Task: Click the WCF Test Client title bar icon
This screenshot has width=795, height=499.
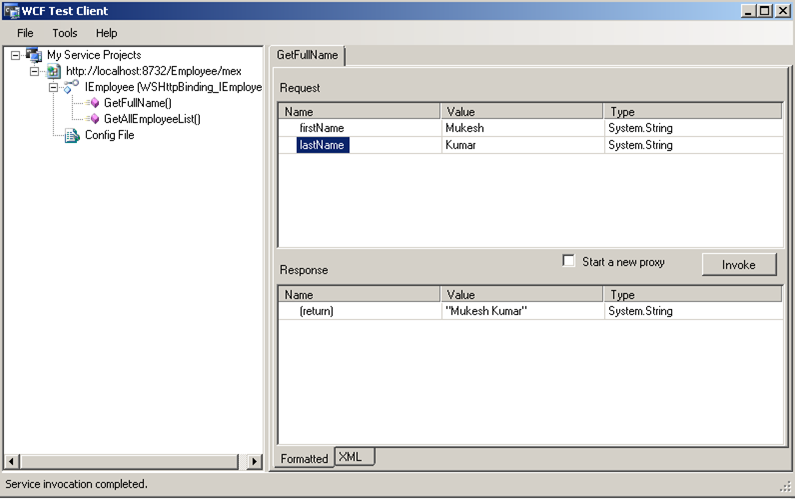Action: [11, 11]
